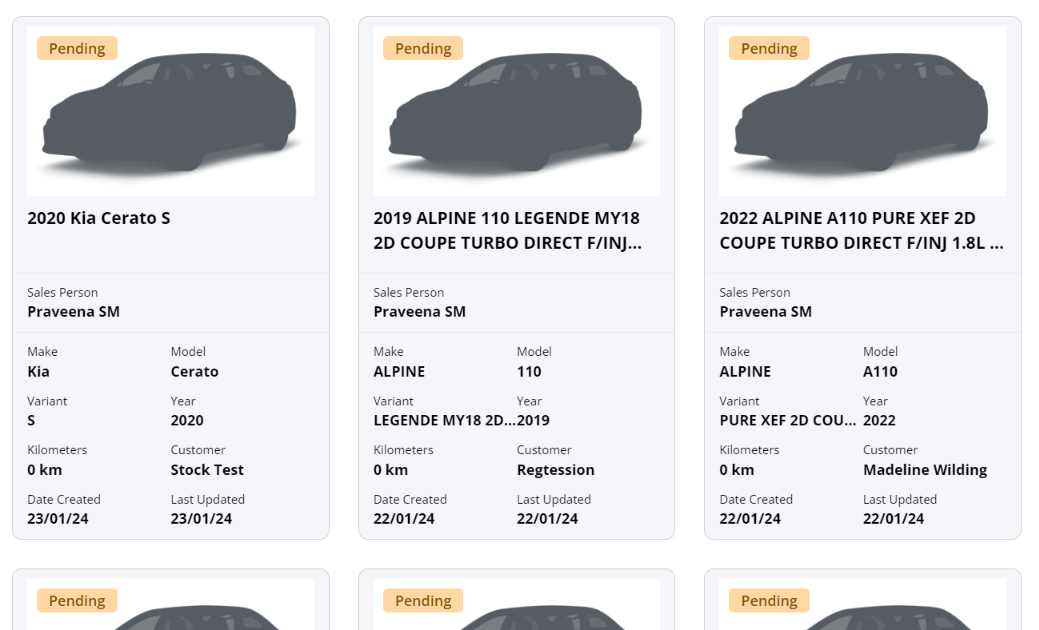Click Make "ALPINE" on the 2019 card
This screenshot has width=1039, height=630.
tap(399, 372)
